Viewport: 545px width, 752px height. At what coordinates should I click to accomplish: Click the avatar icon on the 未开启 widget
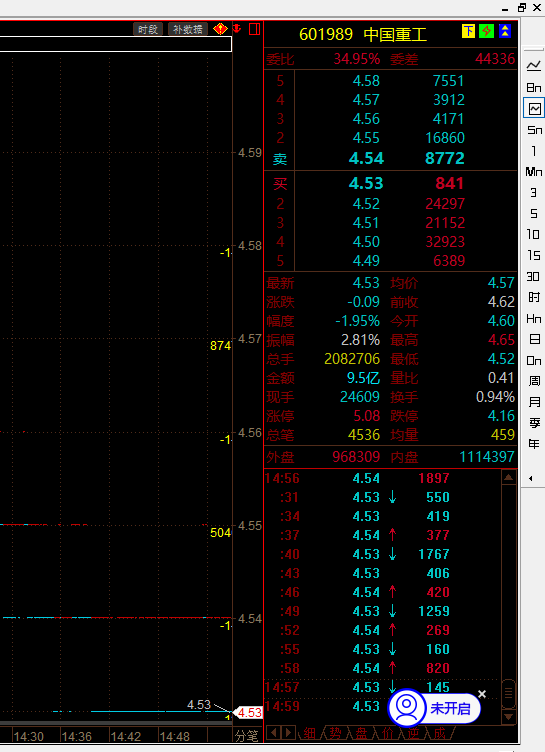407,708
